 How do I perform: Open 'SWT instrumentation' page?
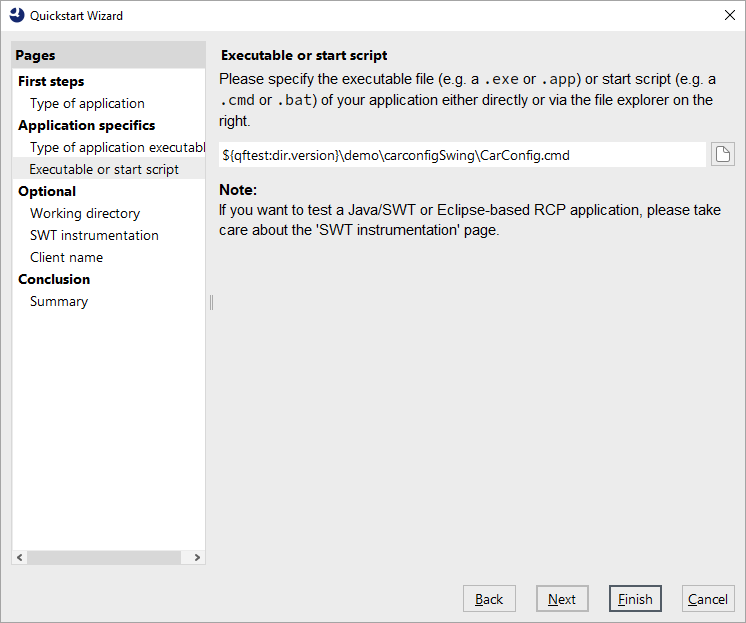(94, 235)
